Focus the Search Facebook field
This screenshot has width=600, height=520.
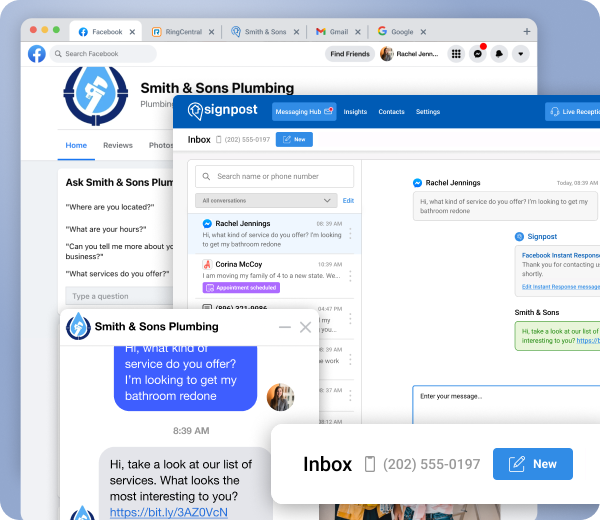(x=103, y=54)
